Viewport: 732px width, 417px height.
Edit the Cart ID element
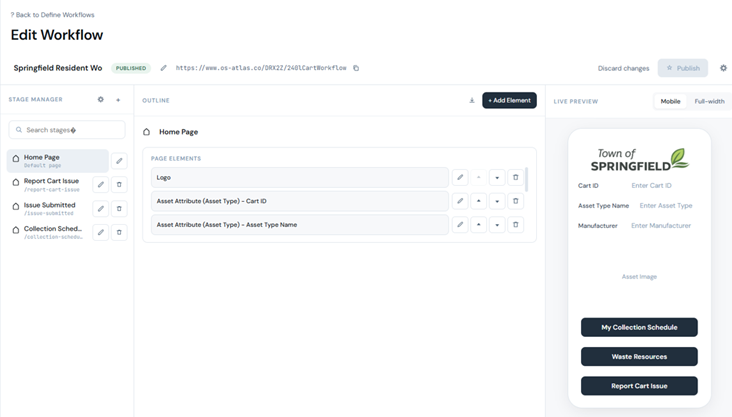(460, 201)
